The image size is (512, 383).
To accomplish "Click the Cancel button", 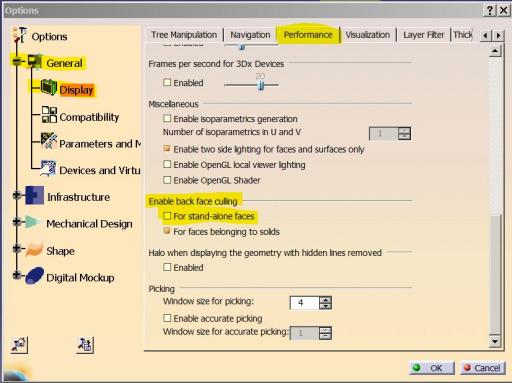I will (x=483, y=368).
